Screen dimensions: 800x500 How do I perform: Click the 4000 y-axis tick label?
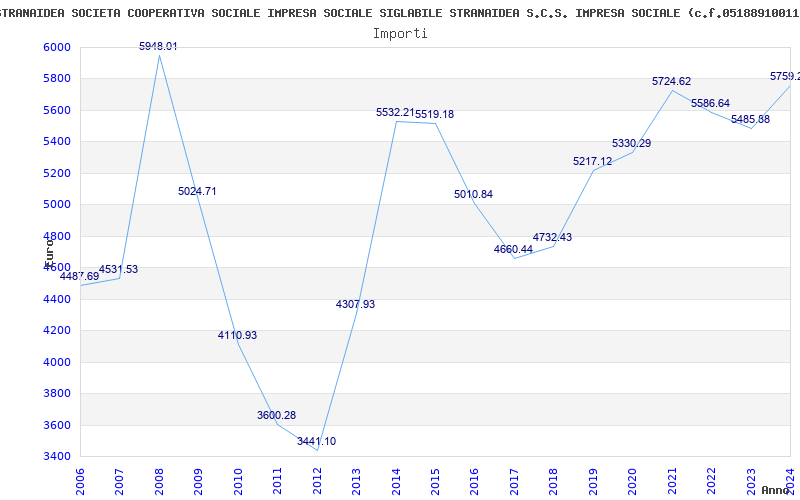(x=57, y=362)
